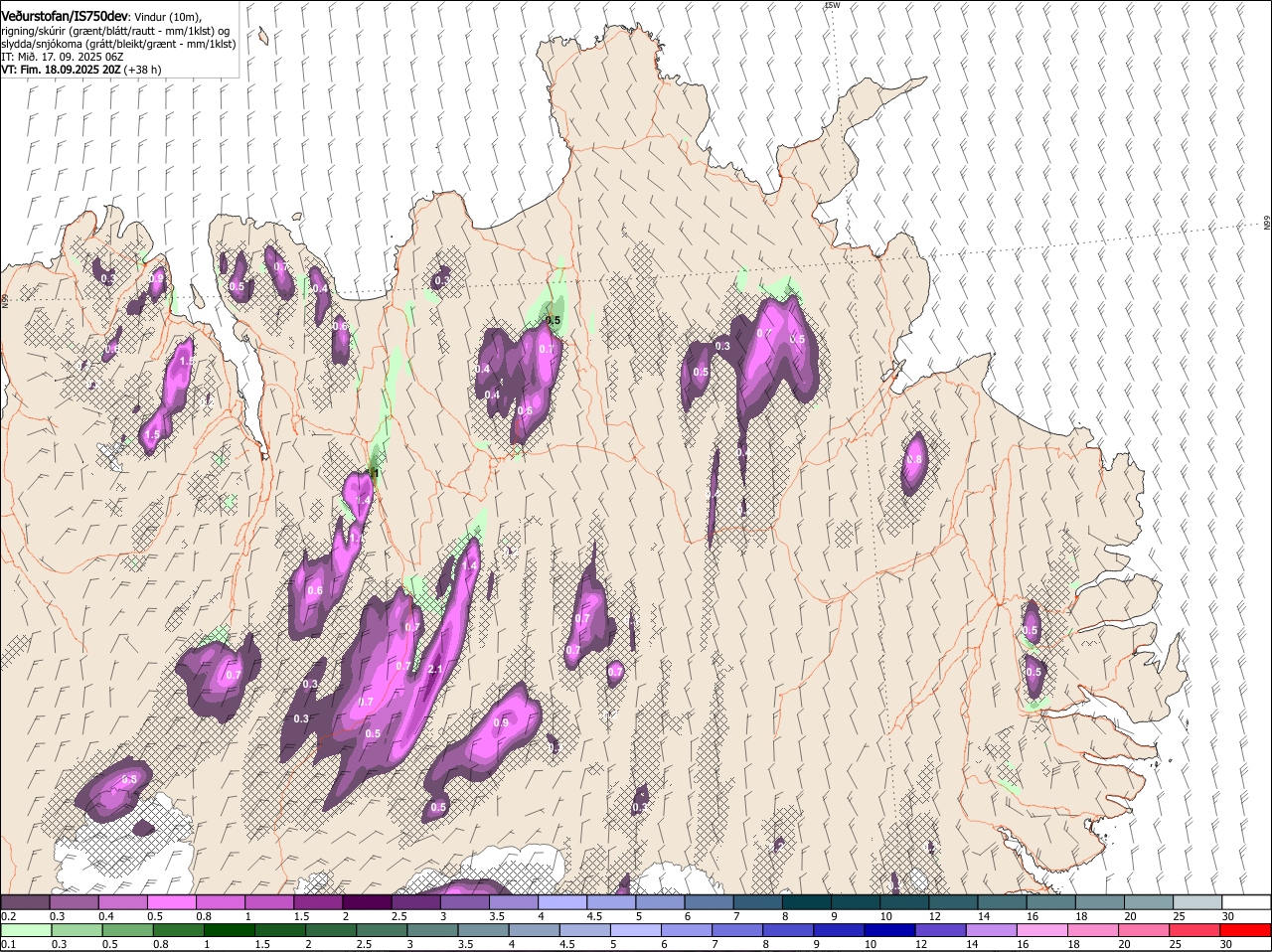The image size is (1272, 952).
Task: Click the bright red swatch labeled 30
Action: click(x=1245, y=930)
